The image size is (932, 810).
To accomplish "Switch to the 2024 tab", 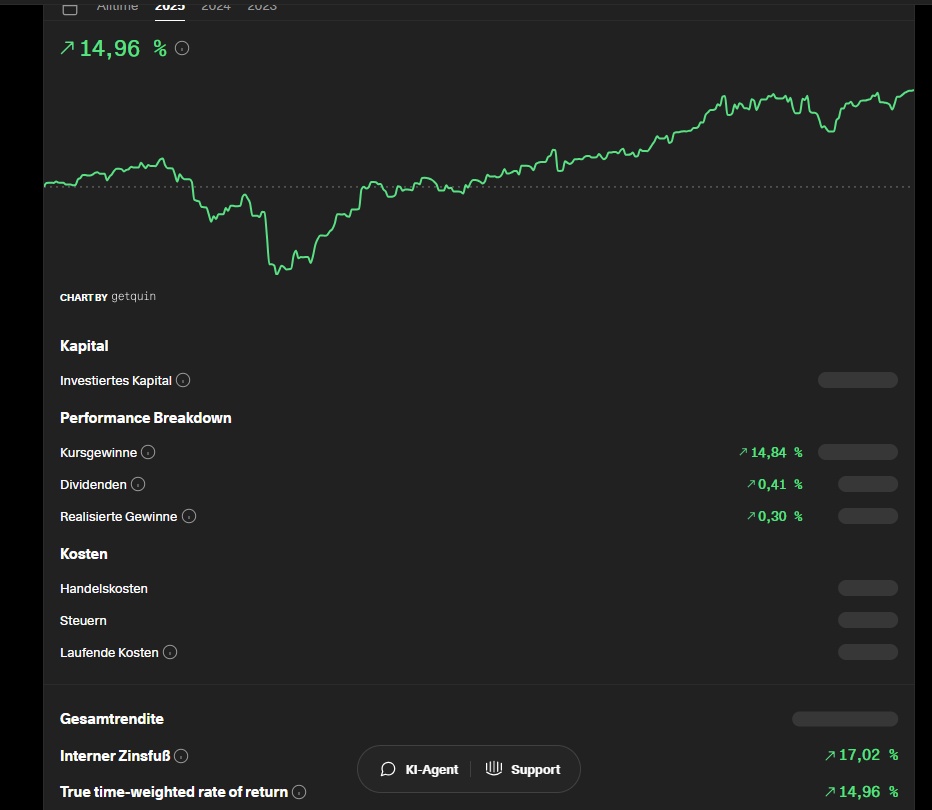I will click(x=216, y=7).
